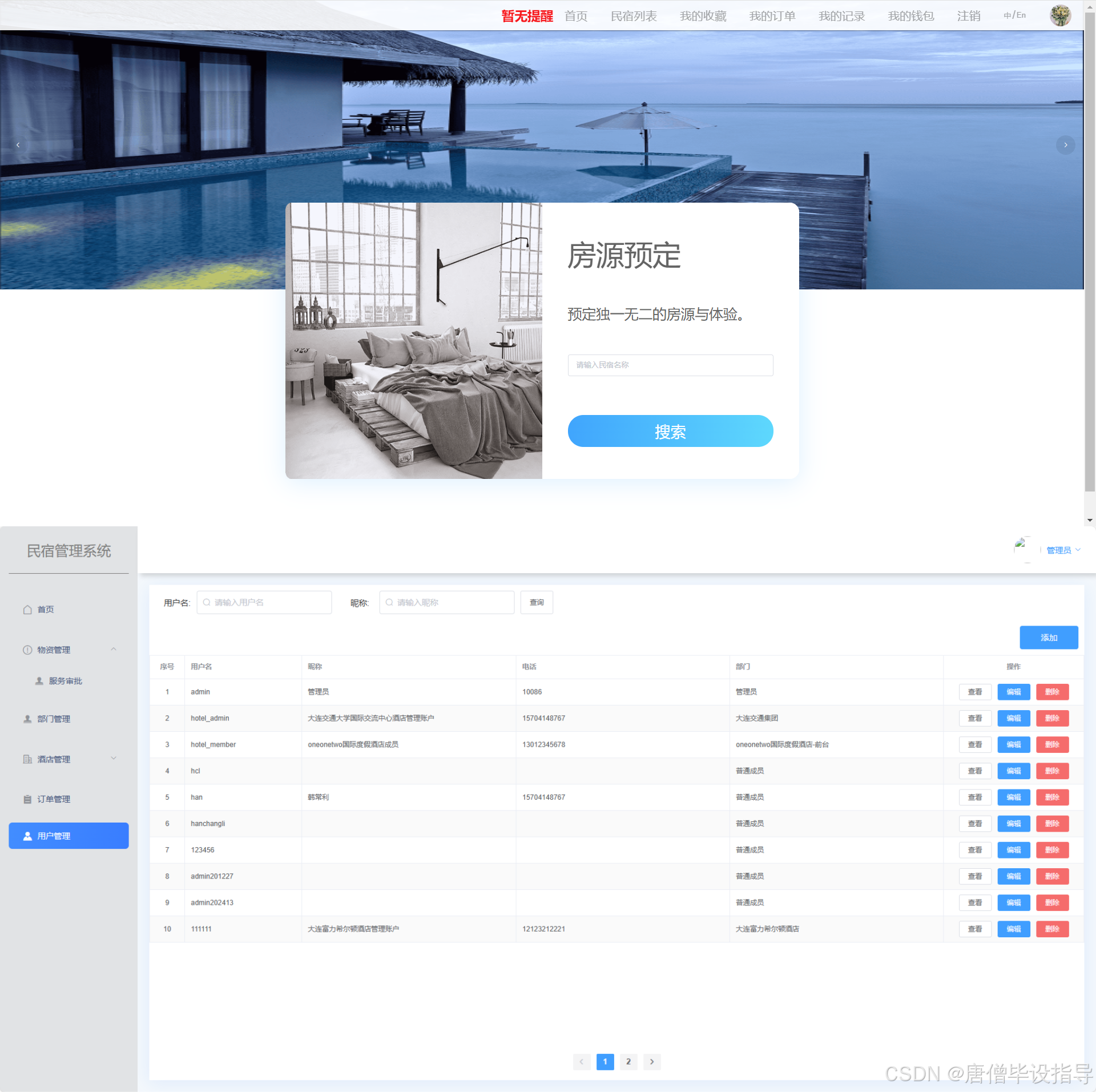The height and width of the screenshot is (1092, 1096).
Task: Delete the hotel_admin user row
Action: point(1051,718)
